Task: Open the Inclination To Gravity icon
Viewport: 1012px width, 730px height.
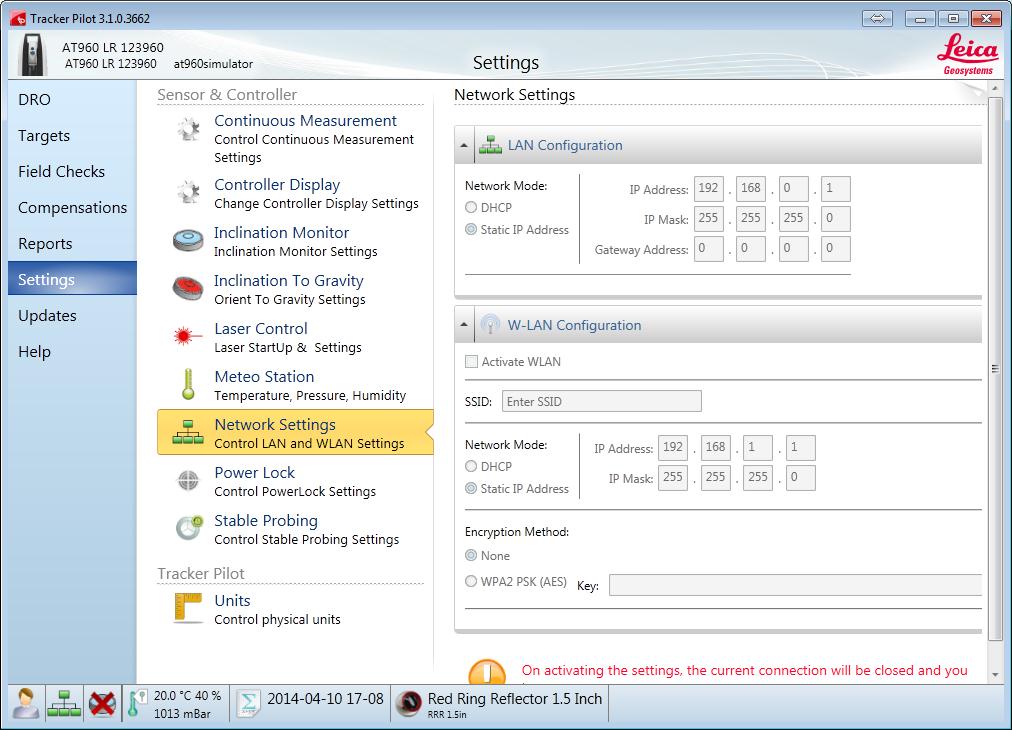Action: [x=189, y=289]
